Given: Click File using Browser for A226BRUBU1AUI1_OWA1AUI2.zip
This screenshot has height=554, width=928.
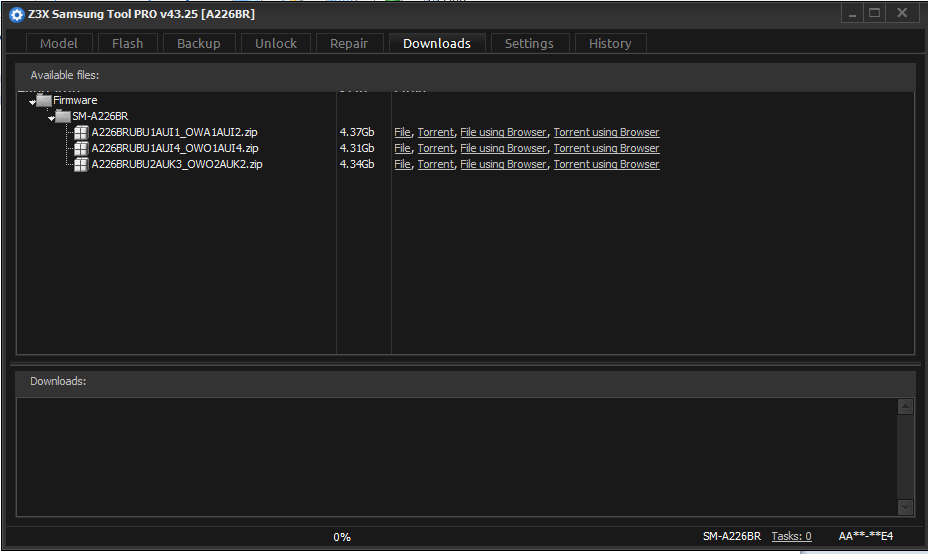Looking at the screenshot, I should [503, 132].
